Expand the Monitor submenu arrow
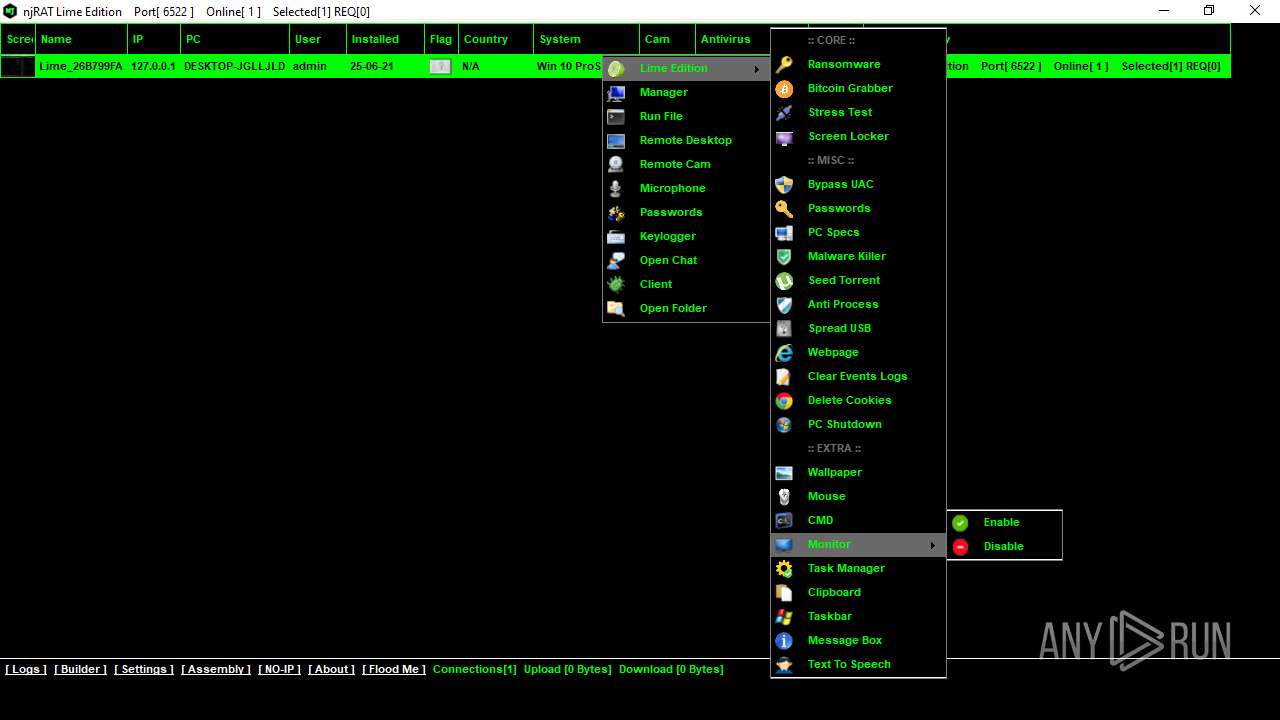 (x=932, y=544)
